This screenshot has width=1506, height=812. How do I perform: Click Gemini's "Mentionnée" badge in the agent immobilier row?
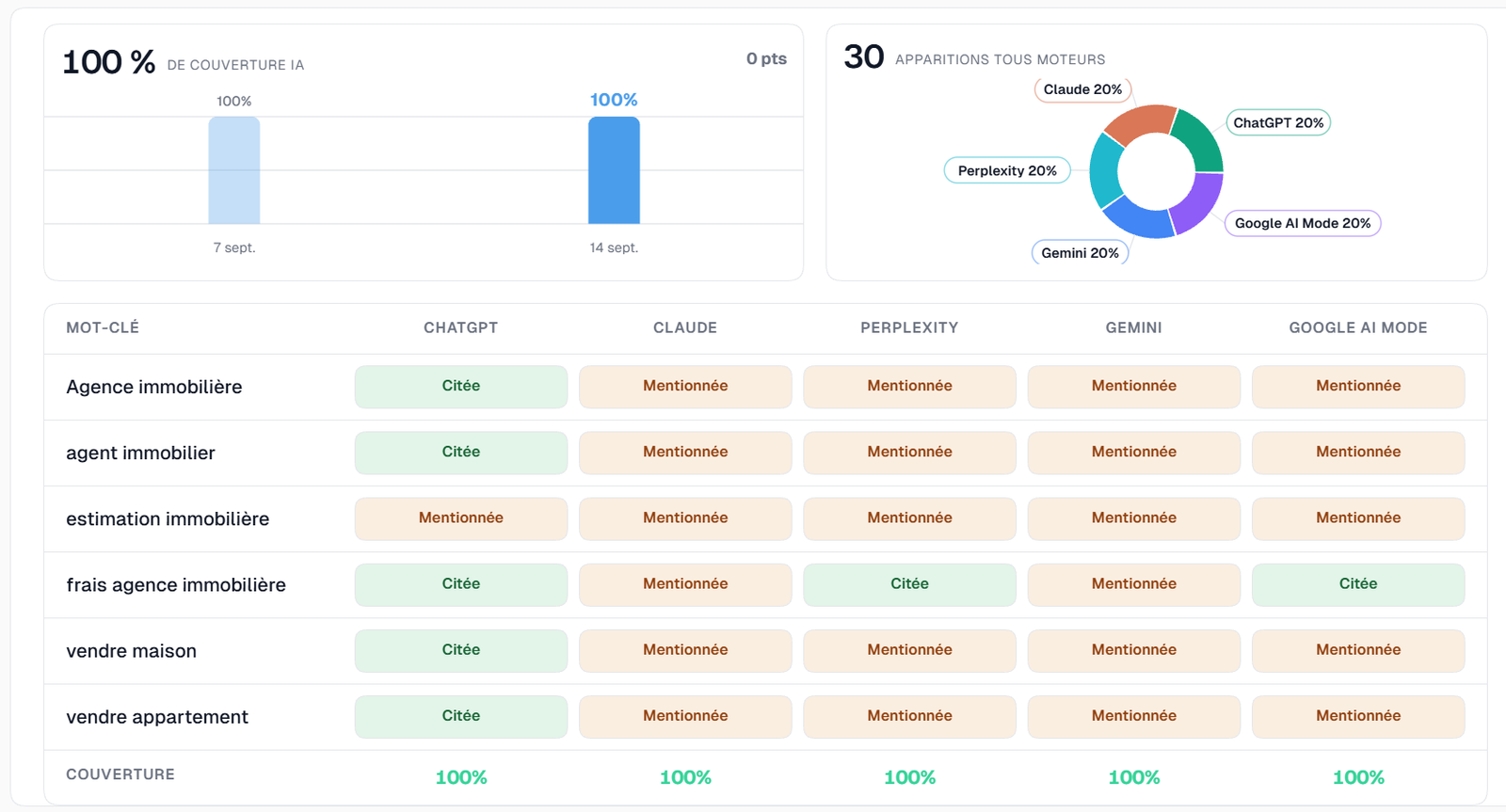coord(1134,453)
